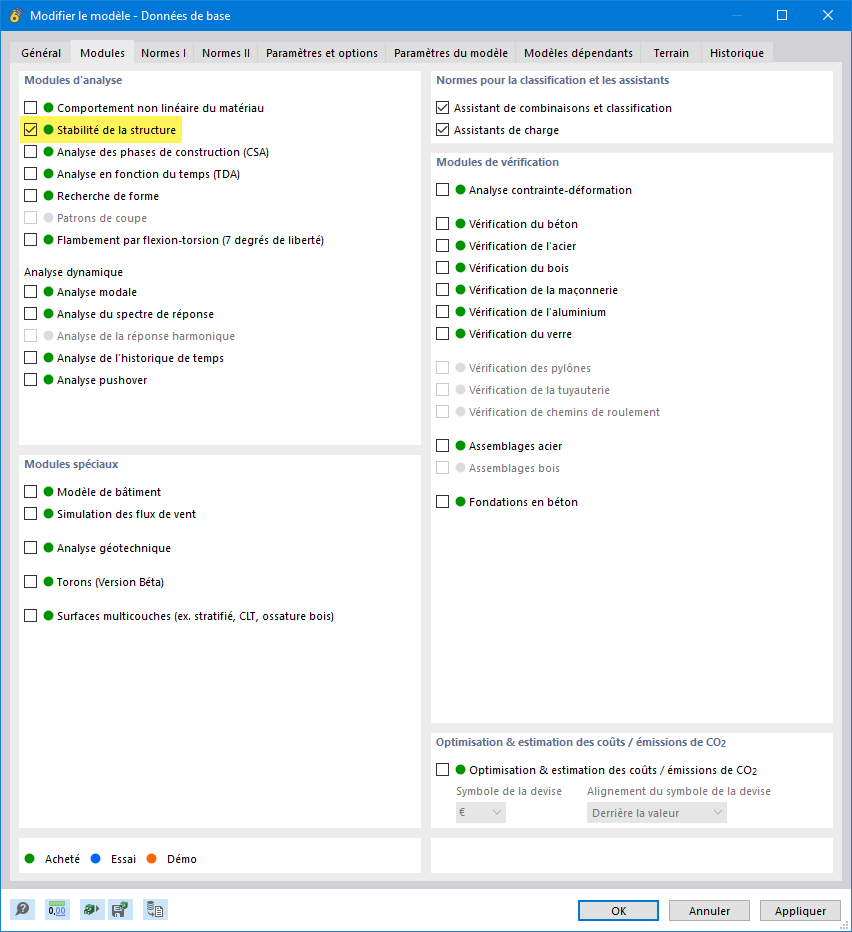Viewport: 852px width, 932px height.
Task: Open the currency symbol dropdown
Action: point(480,813)
